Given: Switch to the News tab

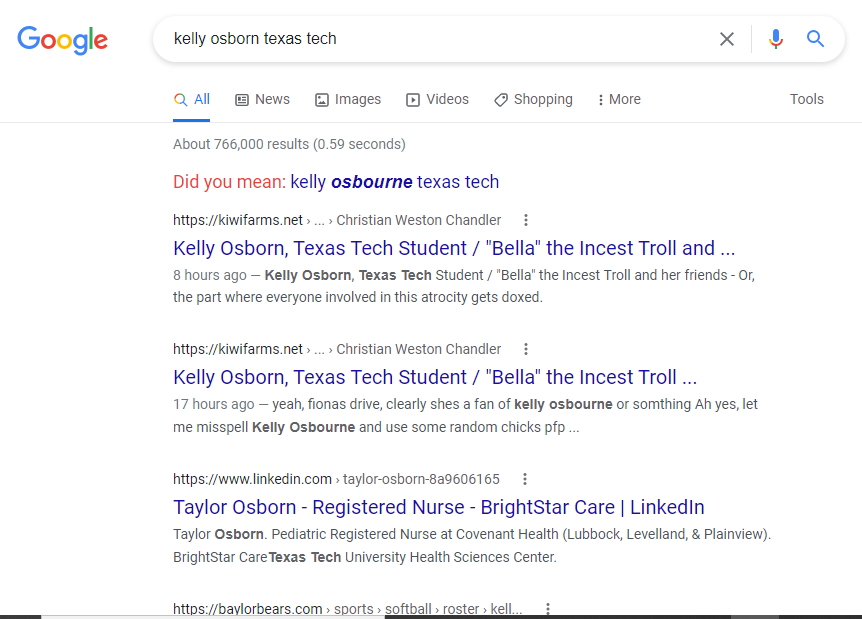Looking at the screenshot, I should point(262,100).
